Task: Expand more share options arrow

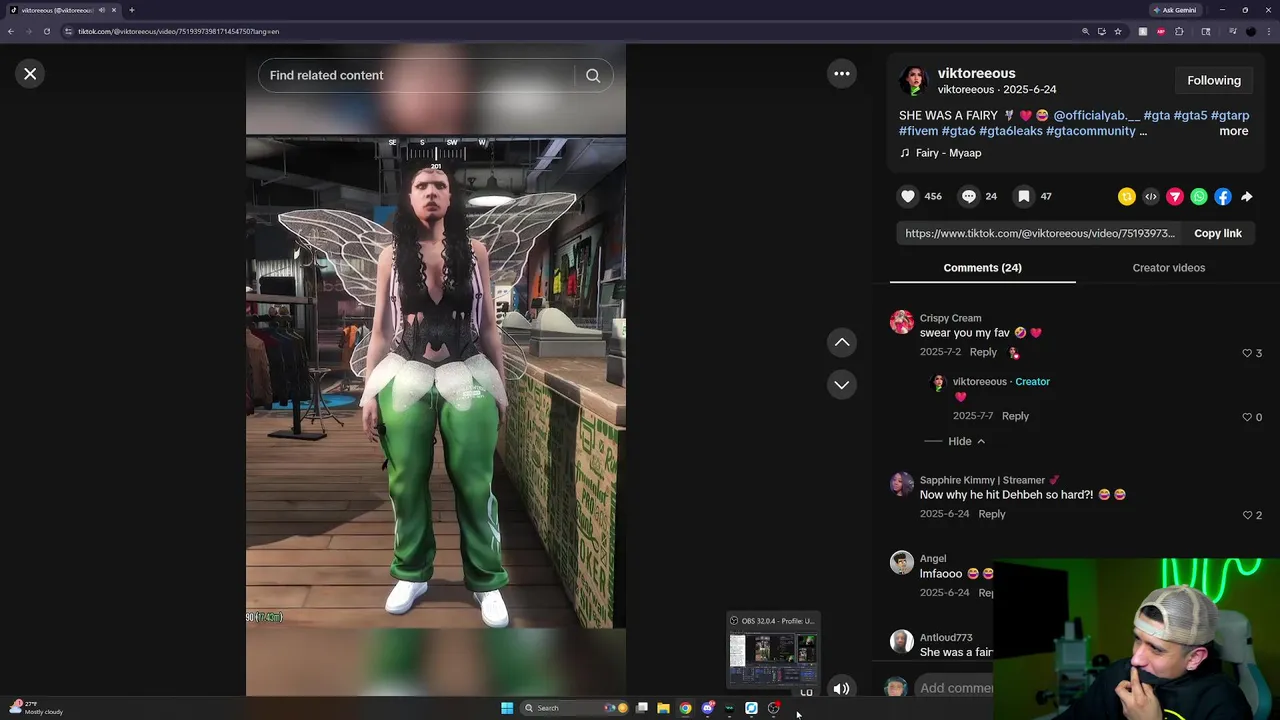Action: coord(1247,197)
